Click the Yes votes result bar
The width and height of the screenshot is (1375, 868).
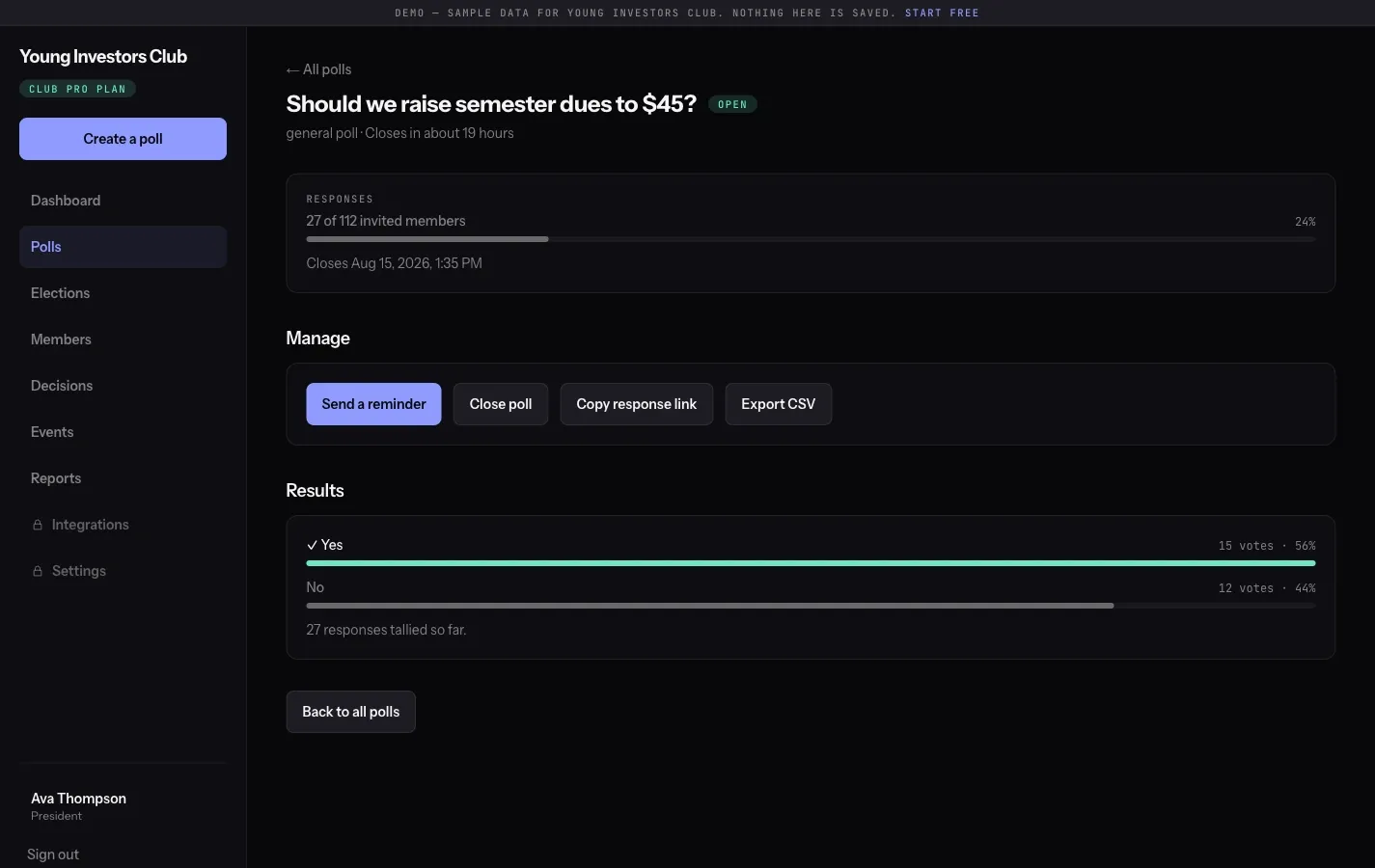811,563
